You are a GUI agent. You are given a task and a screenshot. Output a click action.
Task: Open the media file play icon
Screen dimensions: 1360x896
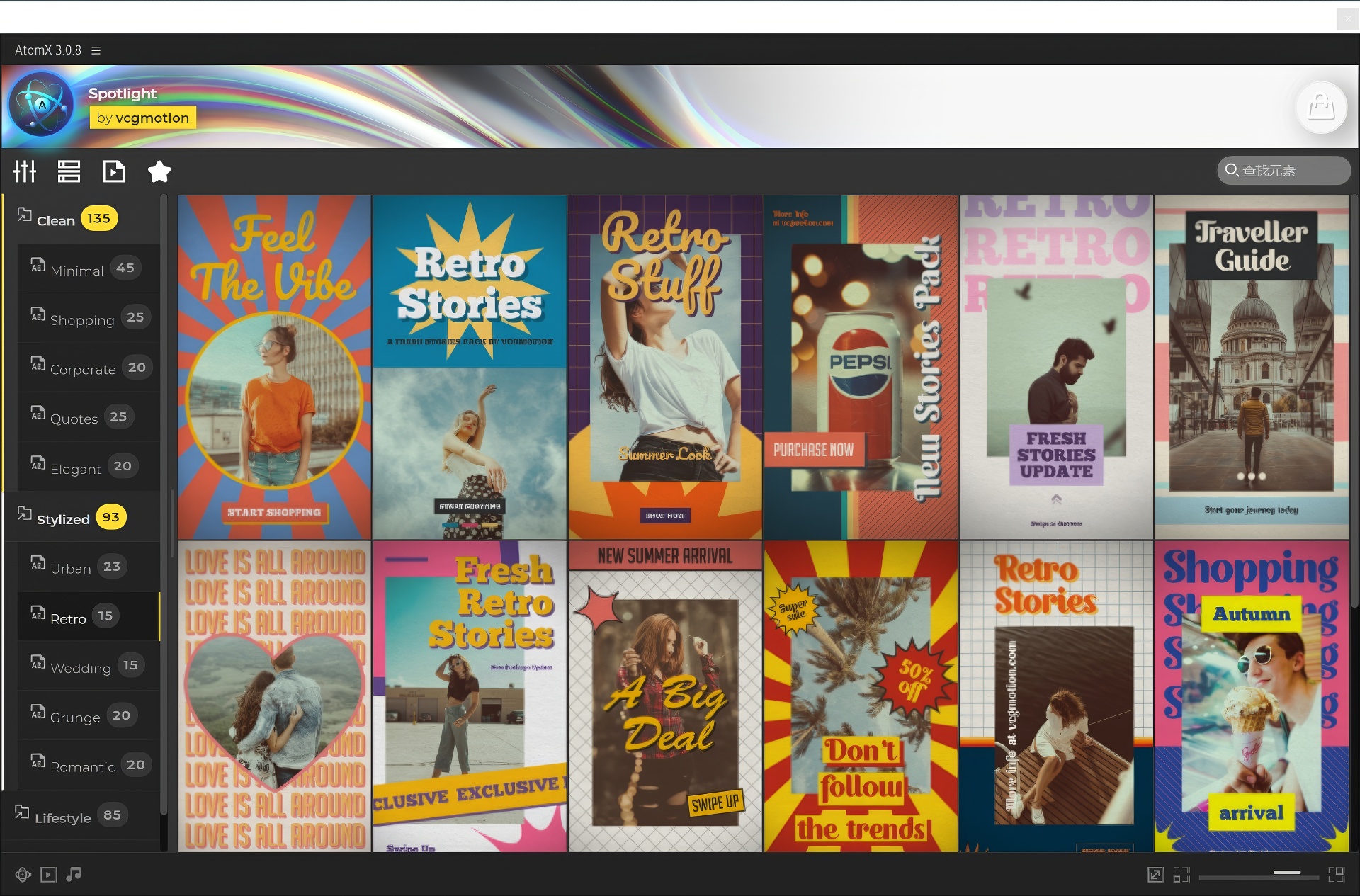click(114, 171)
